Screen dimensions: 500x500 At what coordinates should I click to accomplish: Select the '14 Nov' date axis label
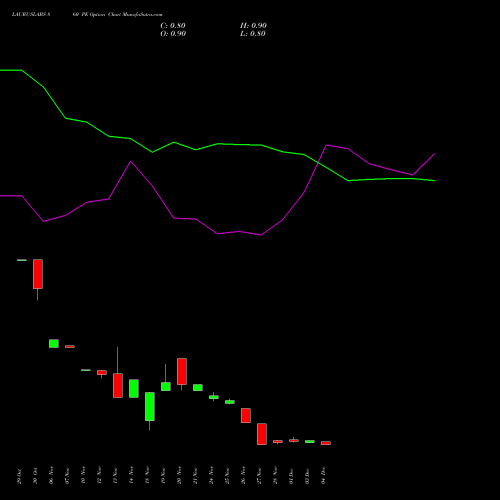click(x=131, y=476)
